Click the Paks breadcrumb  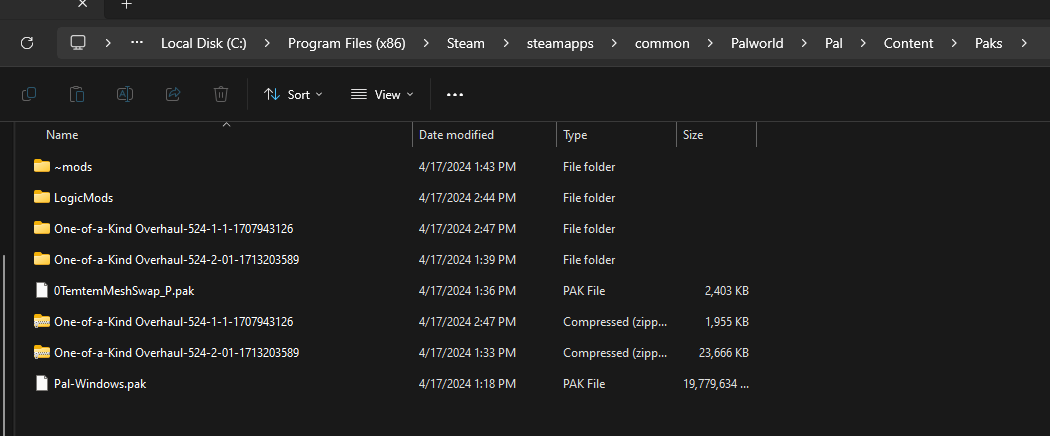click(x=988, y=44)
